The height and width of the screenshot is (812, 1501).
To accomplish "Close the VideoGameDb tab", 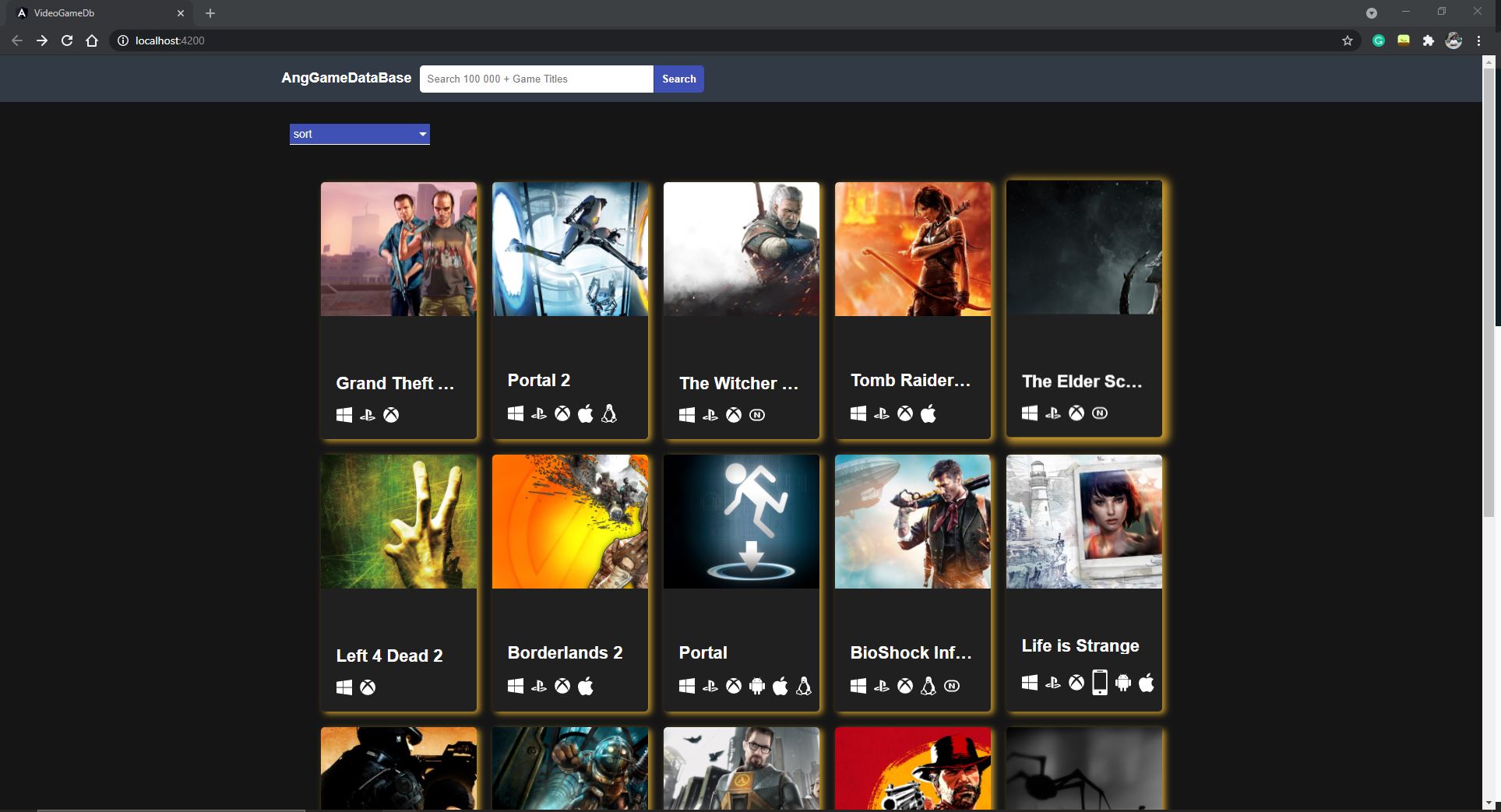I will [181, 13].
